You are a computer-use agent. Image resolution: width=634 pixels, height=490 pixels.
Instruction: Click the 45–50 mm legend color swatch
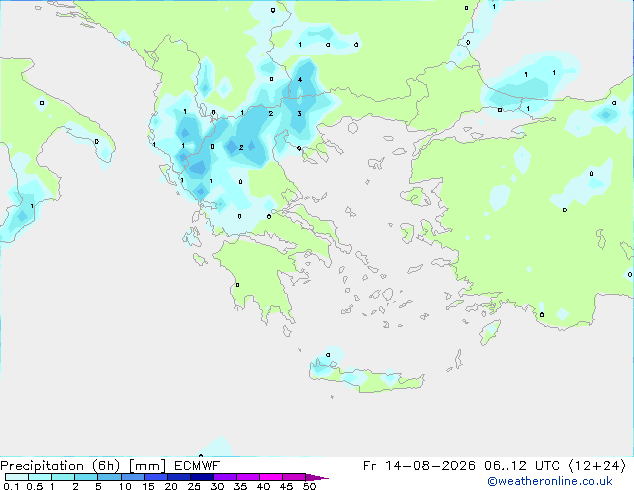(x=294, y=477)
